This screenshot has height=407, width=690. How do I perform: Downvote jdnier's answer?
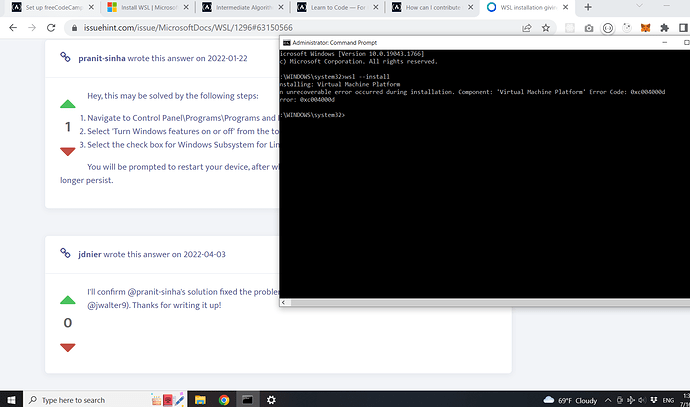(x=68, y=348)
